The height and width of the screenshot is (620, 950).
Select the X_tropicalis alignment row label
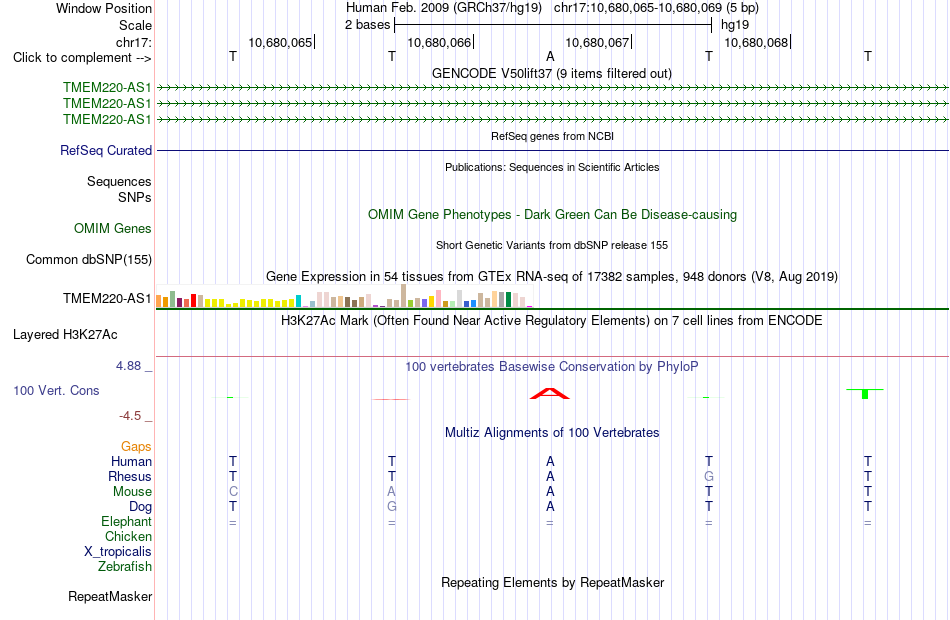point(118,552)
